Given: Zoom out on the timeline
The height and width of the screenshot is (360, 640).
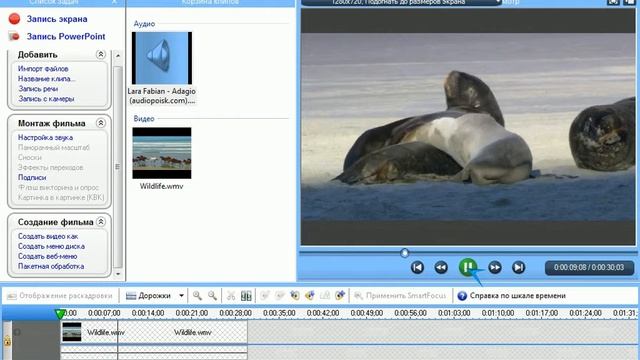Looking at the screenshot, I should [x=212, y=296].
